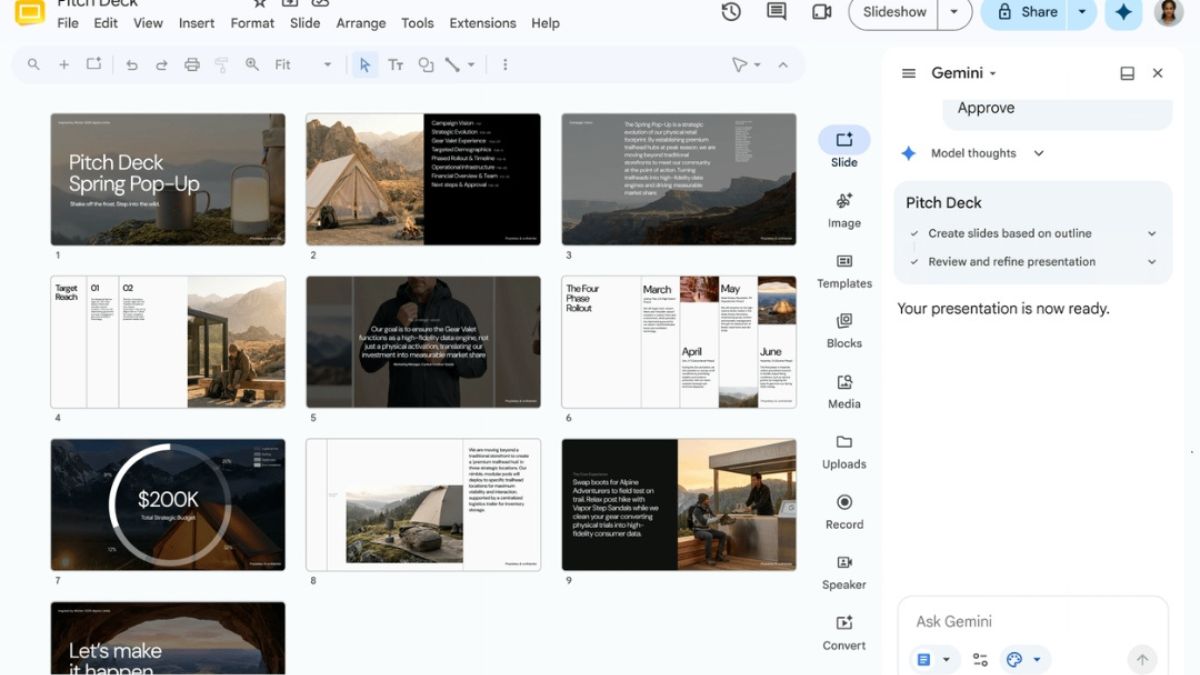Open the Google Slides home logo
Viewport: 1200px width, 675px height.
pos(30,12)
